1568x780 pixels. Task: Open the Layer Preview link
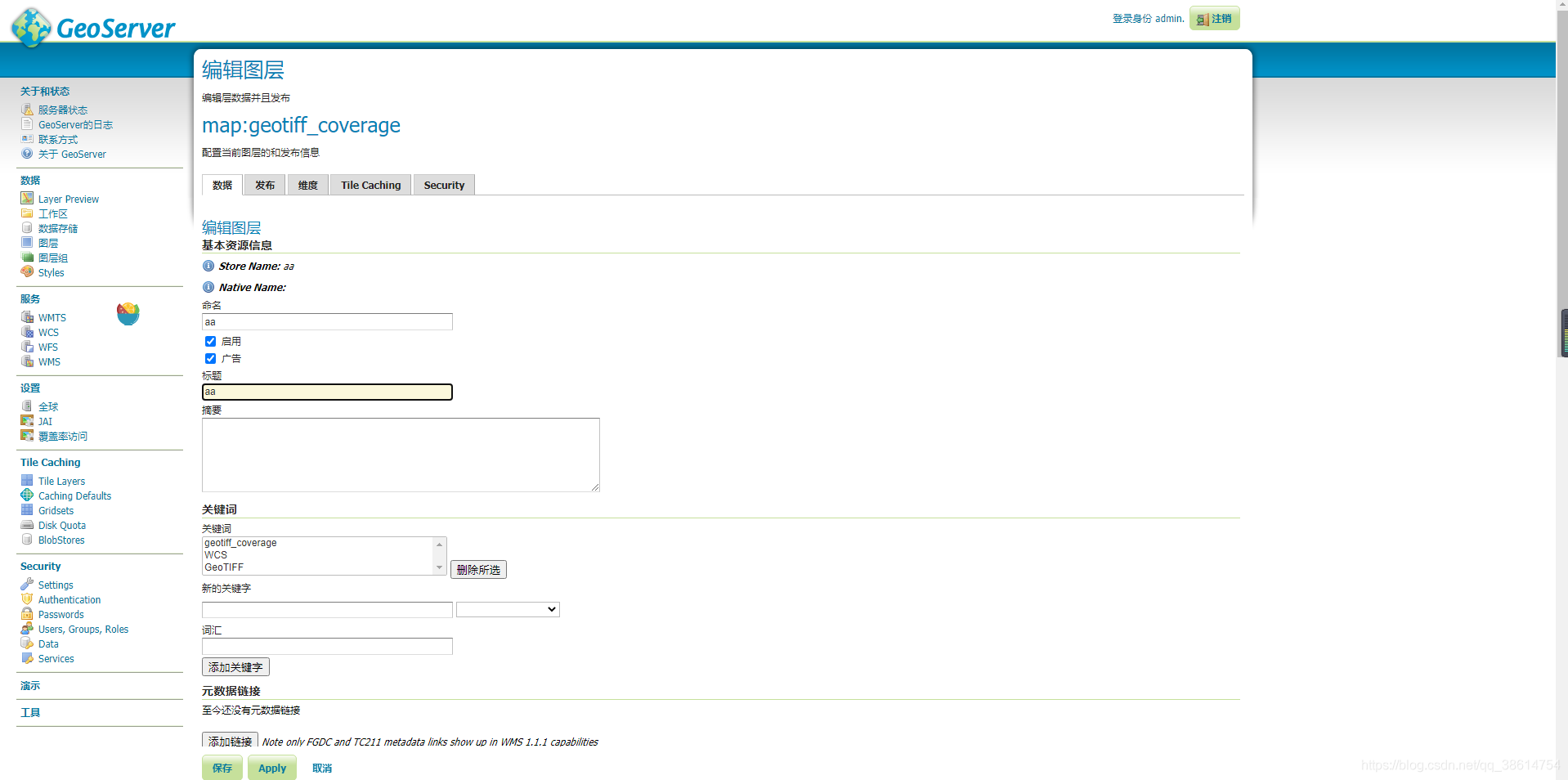69,199
